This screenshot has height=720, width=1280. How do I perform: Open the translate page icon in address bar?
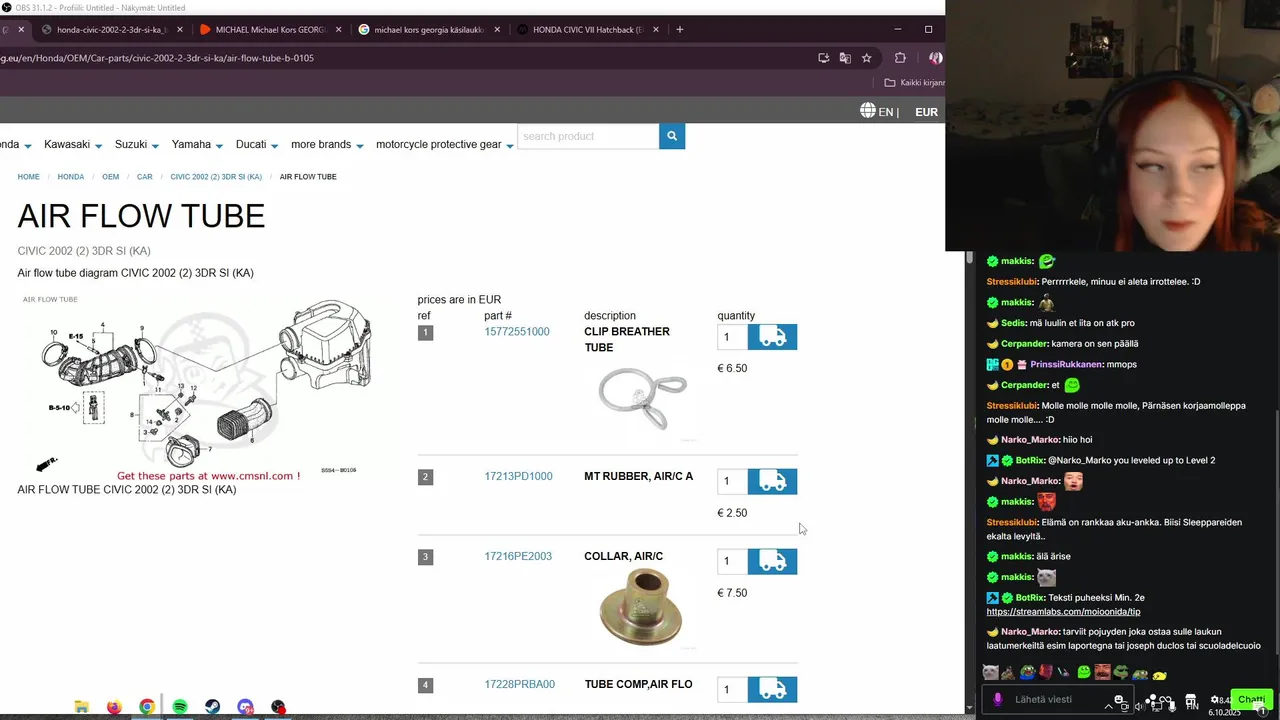(845, 58)
